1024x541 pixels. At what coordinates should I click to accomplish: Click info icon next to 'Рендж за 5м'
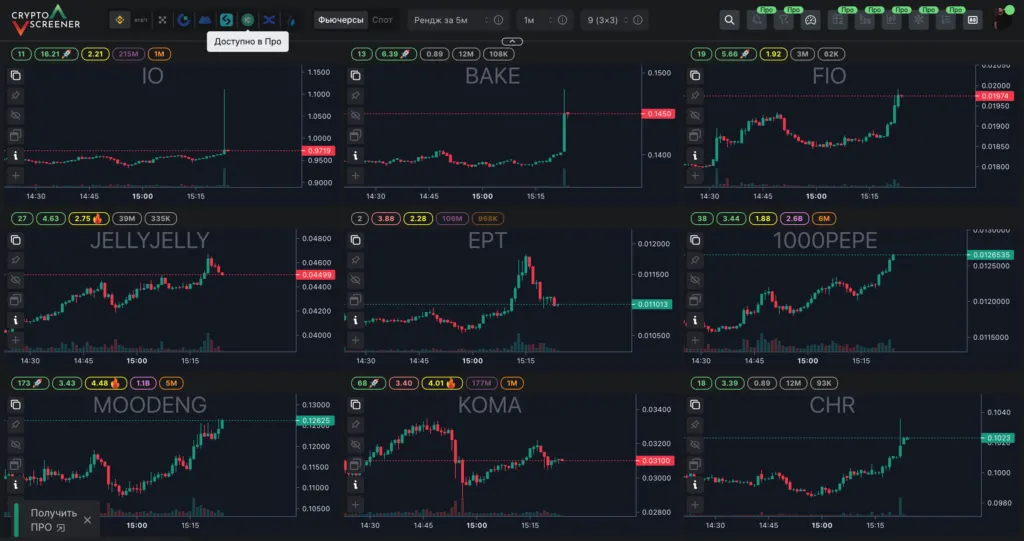pyautogui.click(x=498, y=20)
